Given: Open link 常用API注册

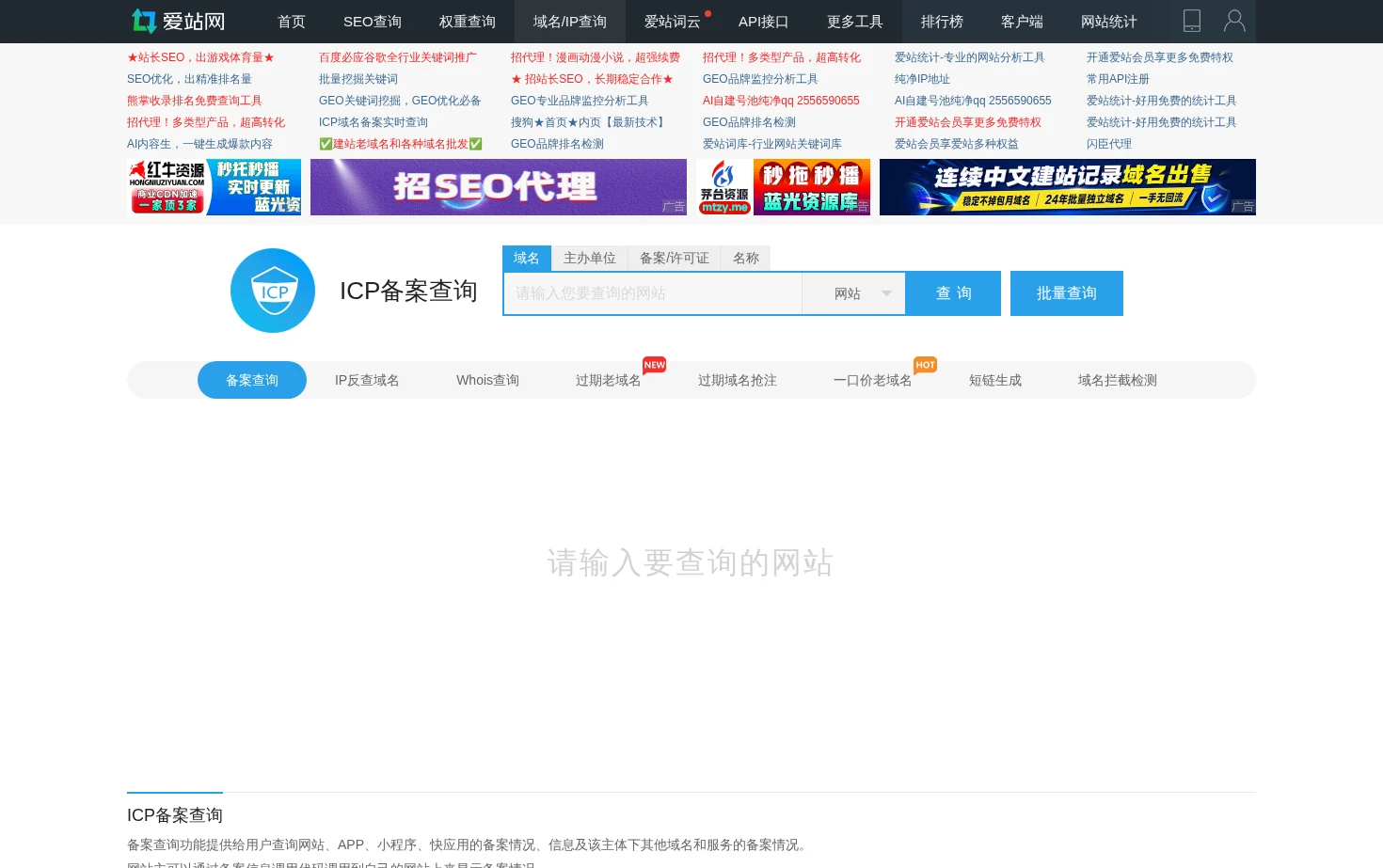Looking at the screenshot, I should click(x=1118, y=79).
